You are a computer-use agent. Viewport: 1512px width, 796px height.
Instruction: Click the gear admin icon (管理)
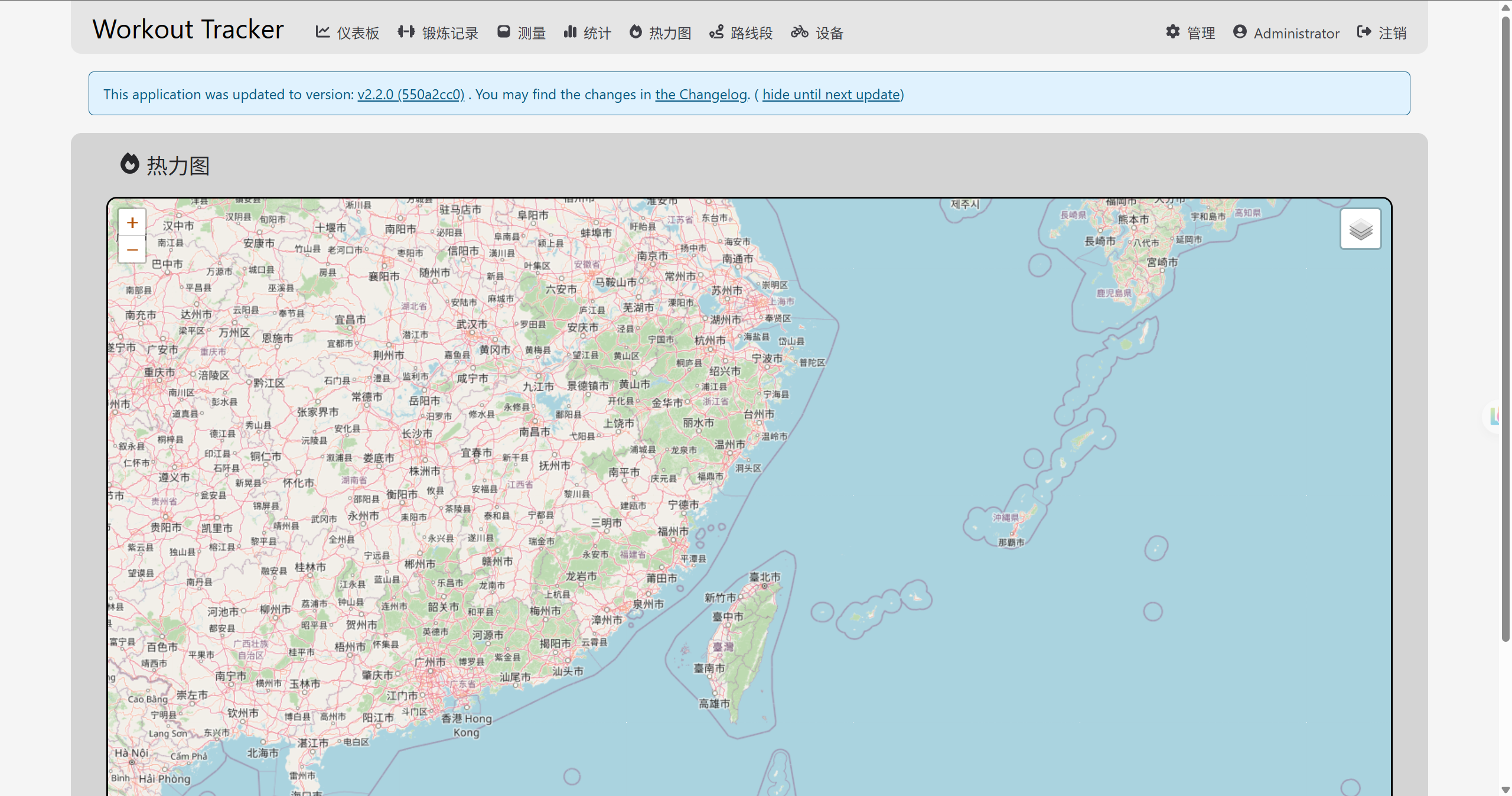[x=1173, y=32]
